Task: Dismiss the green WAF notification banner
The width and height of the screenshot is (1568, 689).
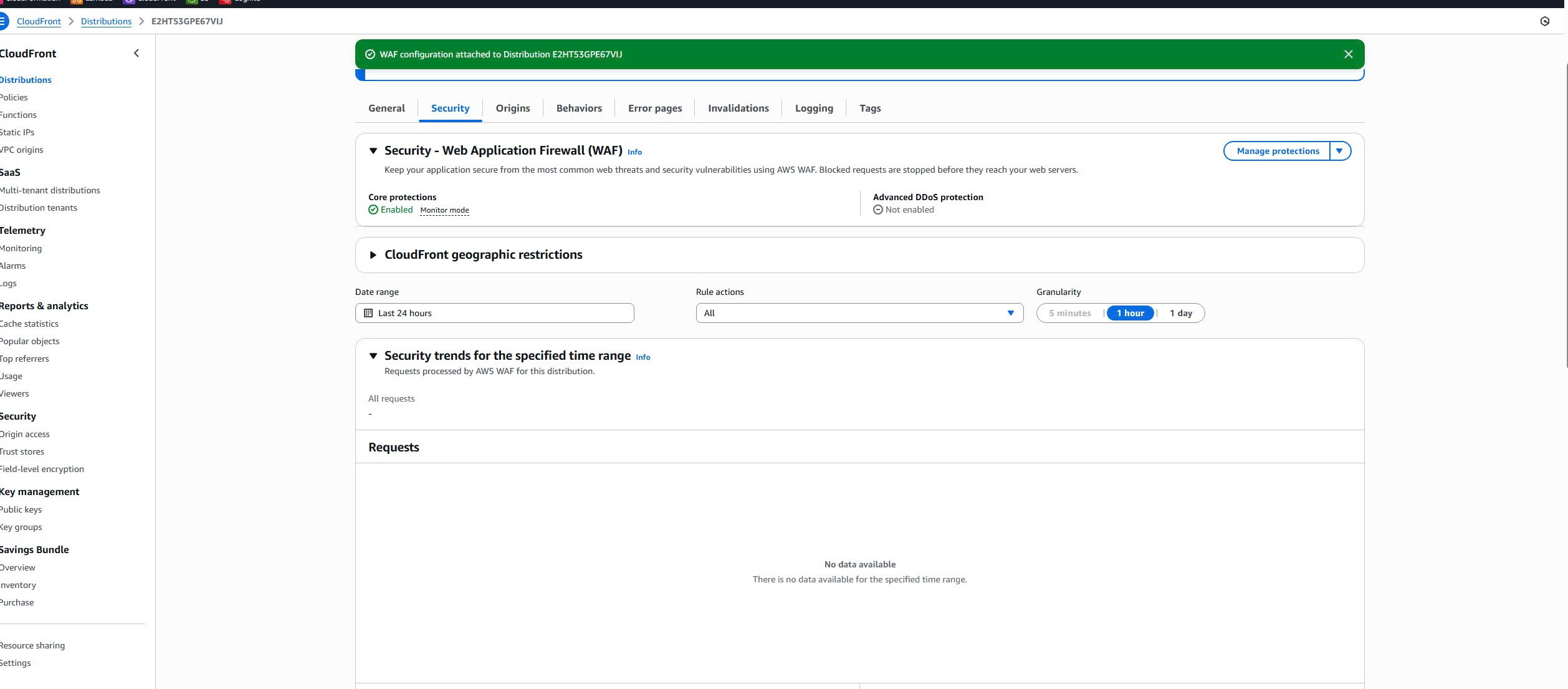Action: pos(1348,54)
